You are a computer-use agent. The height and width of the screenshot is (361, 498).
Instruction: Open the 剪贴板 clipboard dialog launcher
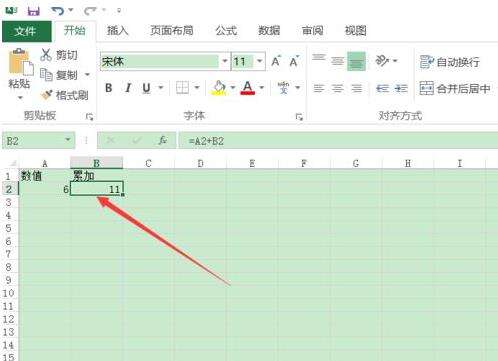click(x=89, y=116)
